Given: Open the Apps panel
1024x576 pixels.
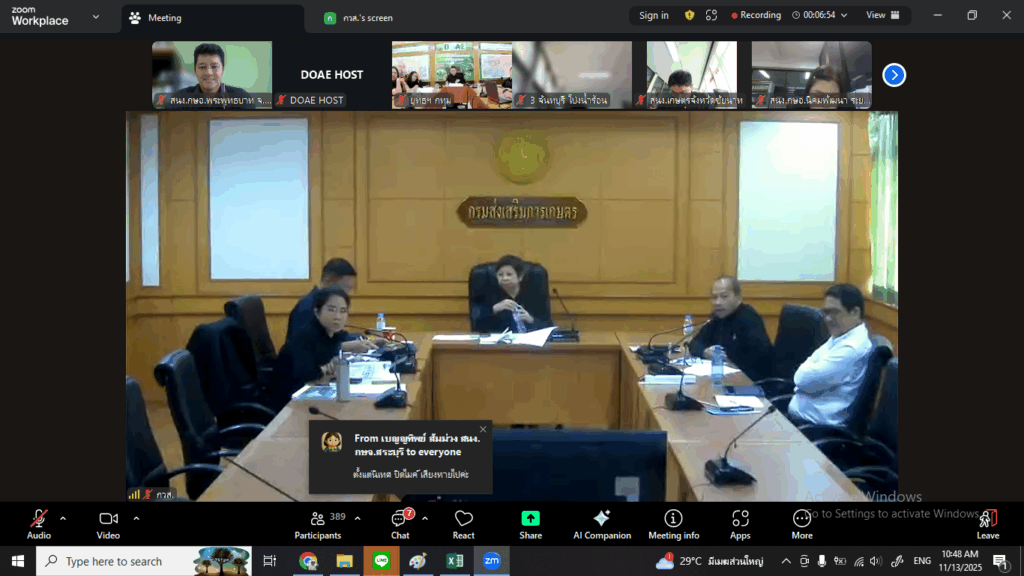Looking at the screenshot, I should (740, 519).
